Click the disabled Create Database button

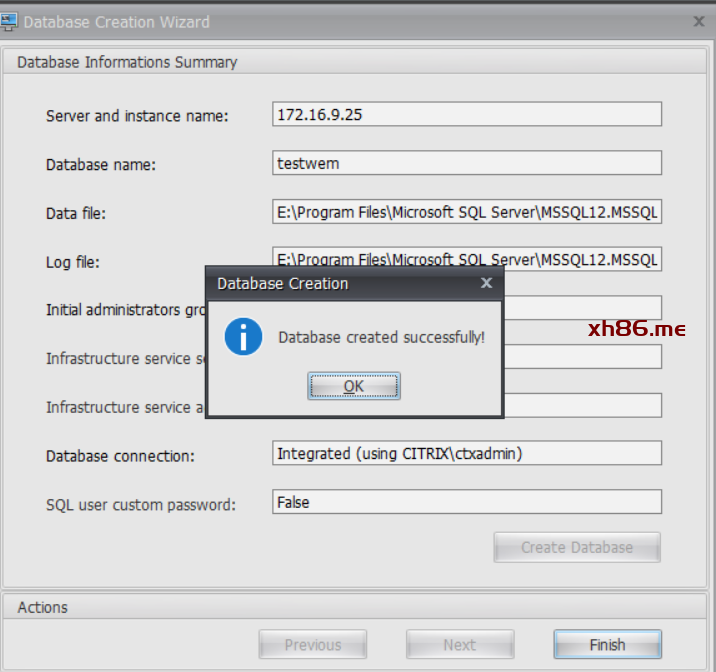click(577, 547)
